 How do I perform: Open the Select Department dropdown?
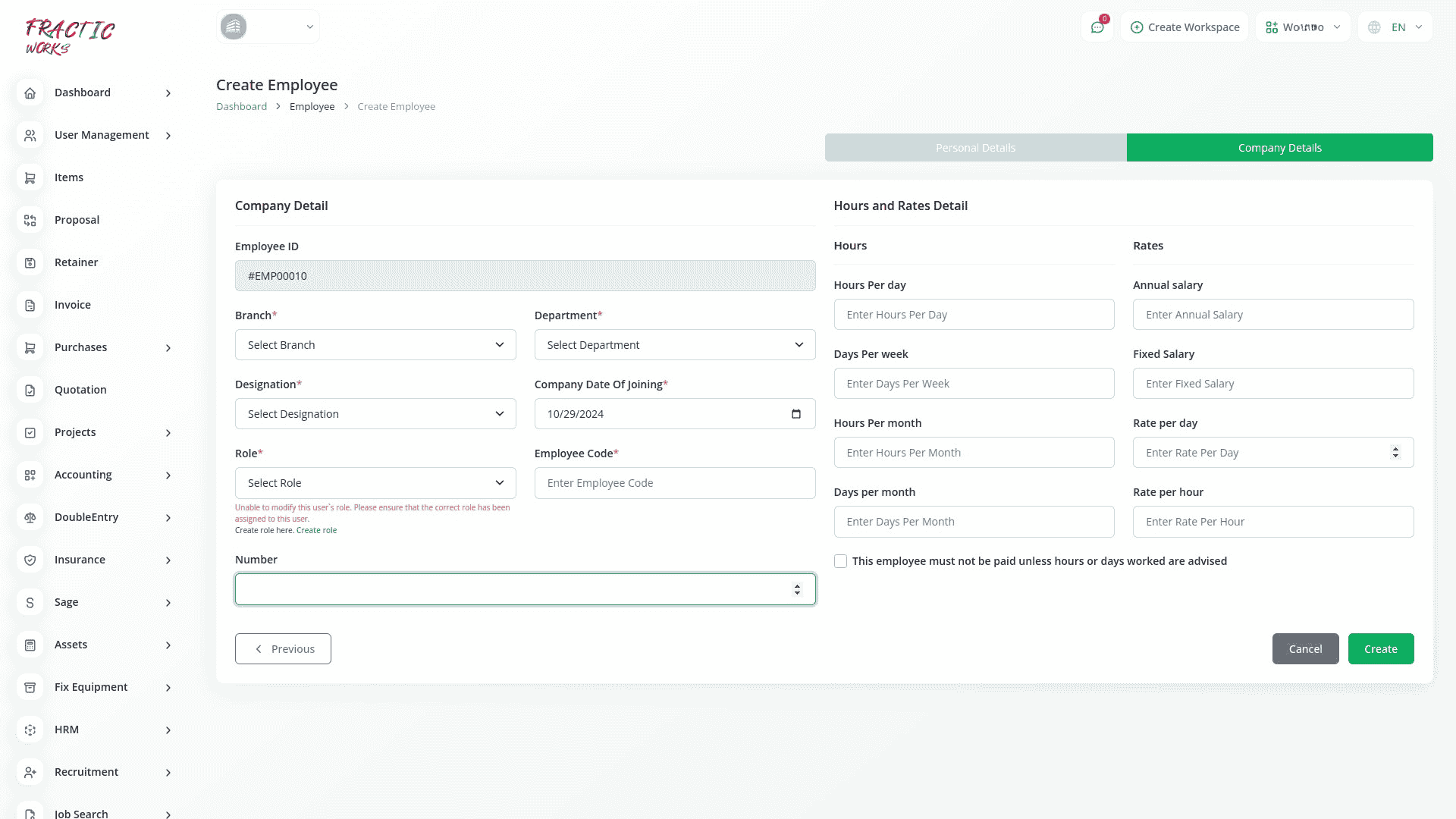coord(674,345)
